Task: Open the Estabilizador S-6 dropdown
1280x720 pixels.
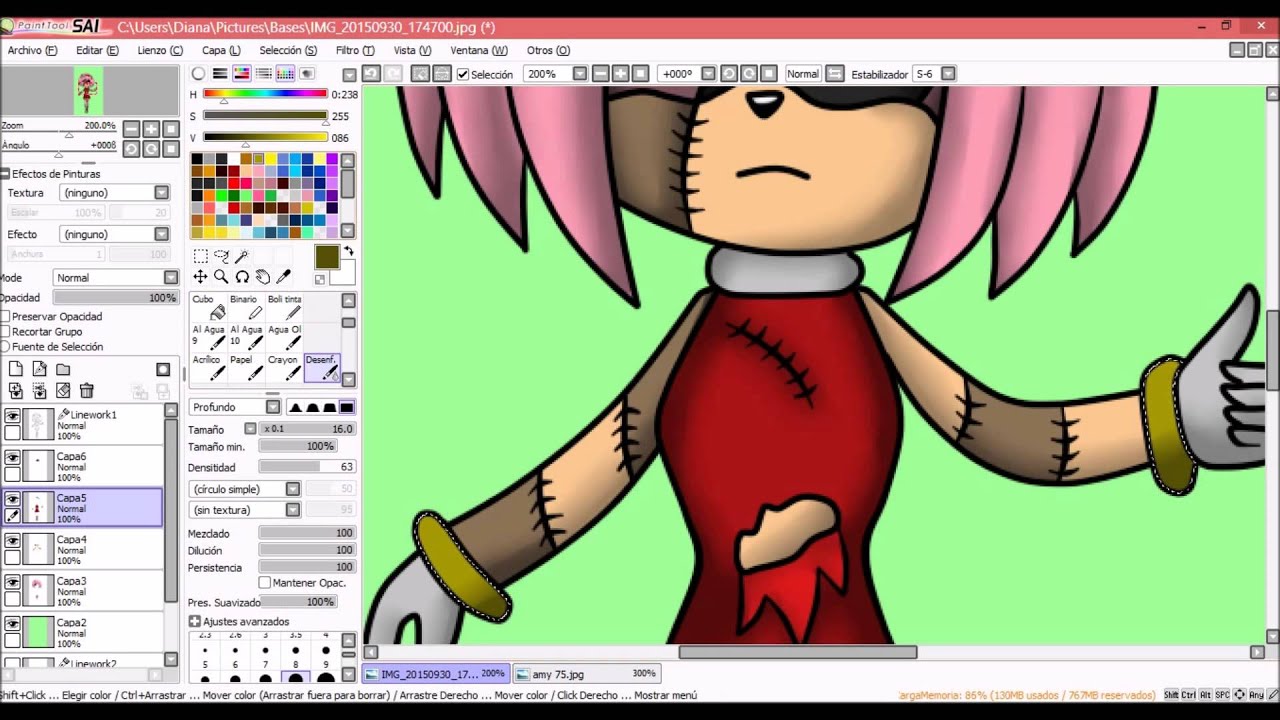Action: pos(948,74)
